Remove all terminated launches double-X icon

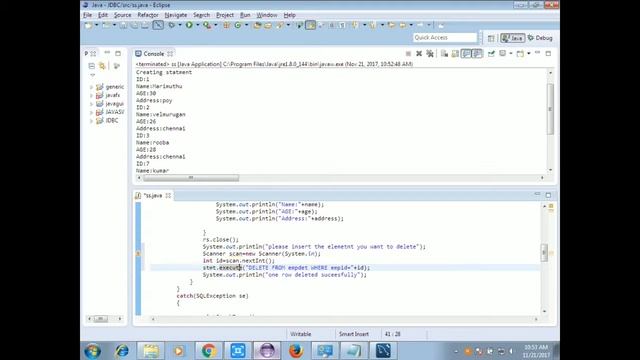[430, 53]
